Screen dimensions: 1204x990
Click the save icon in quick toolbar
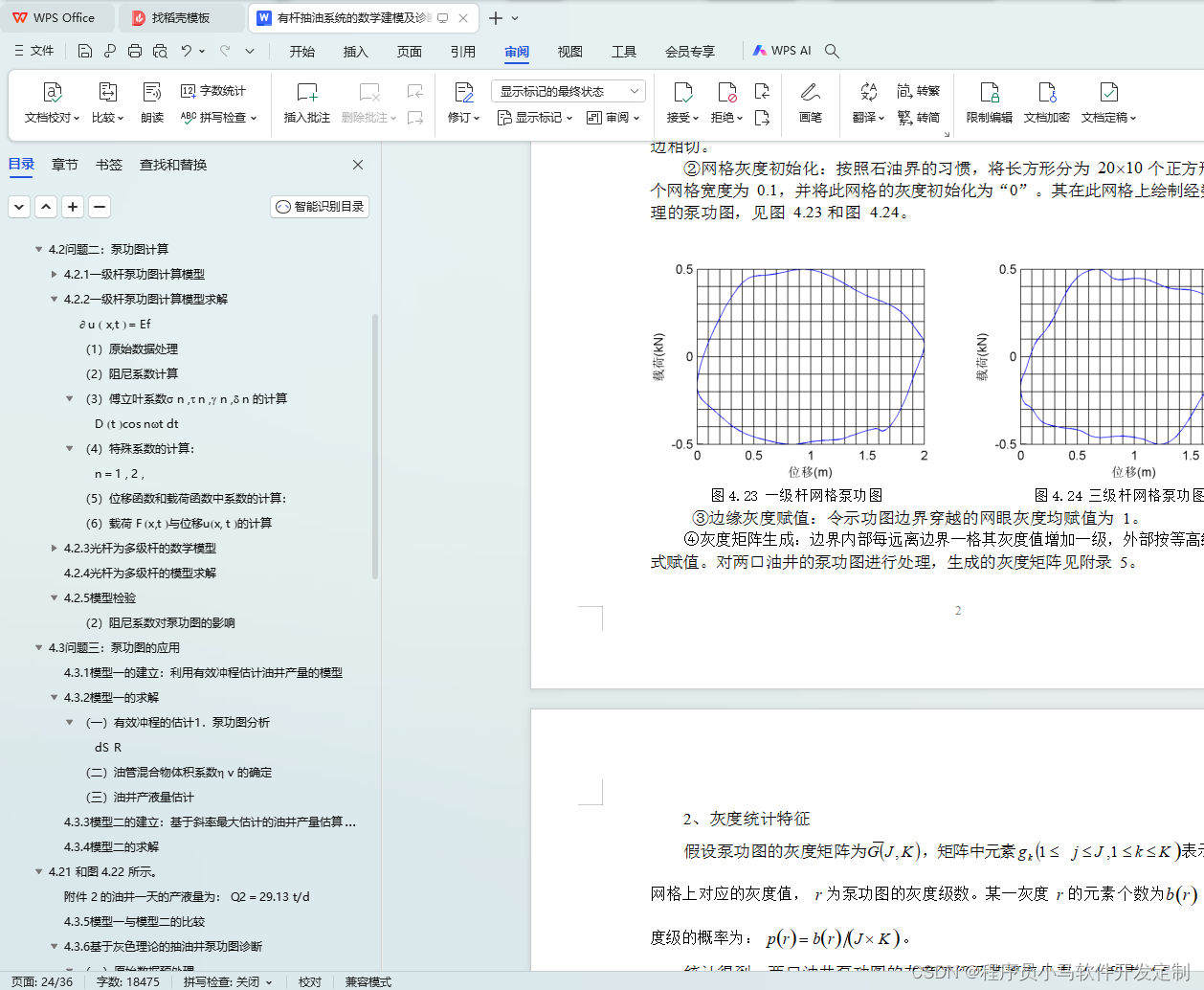coord(85,51)
